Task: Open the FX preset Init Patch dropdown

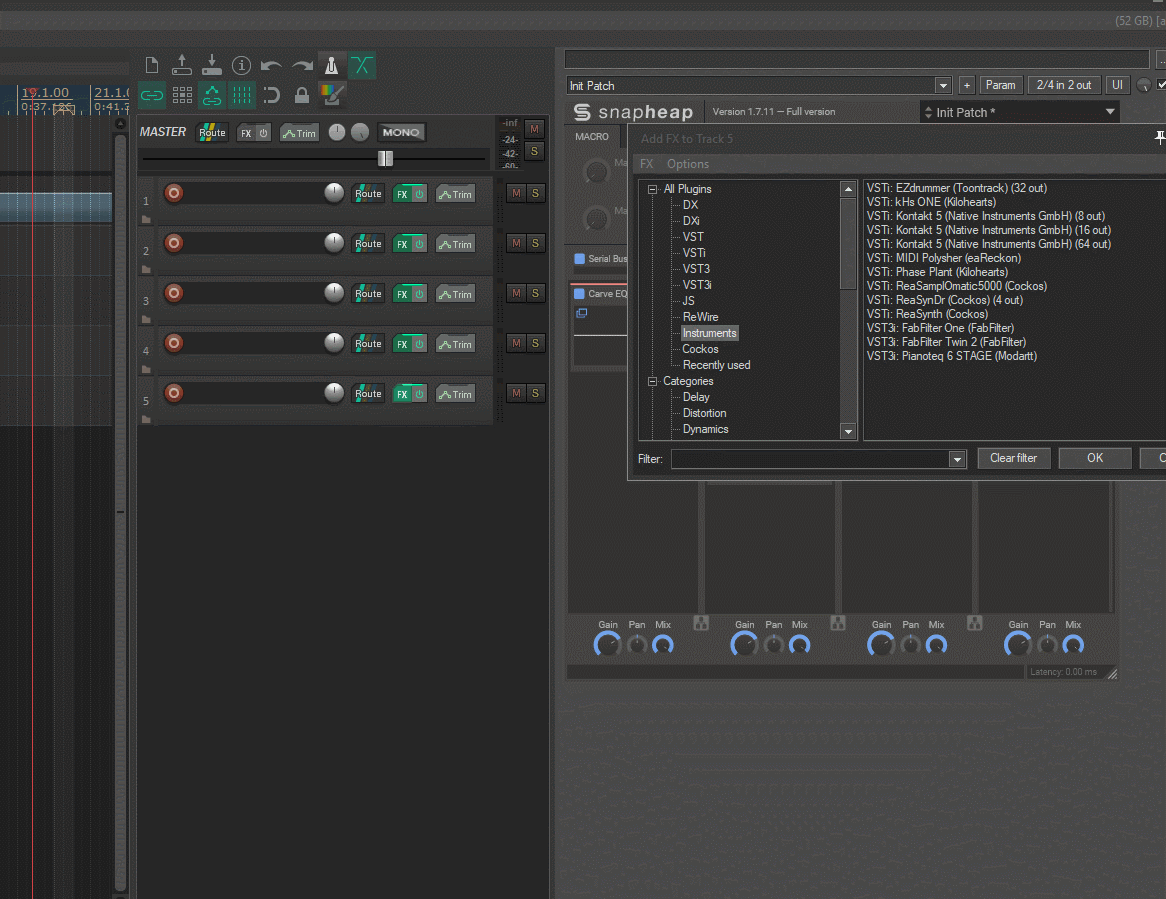Action: click(943, 86)
